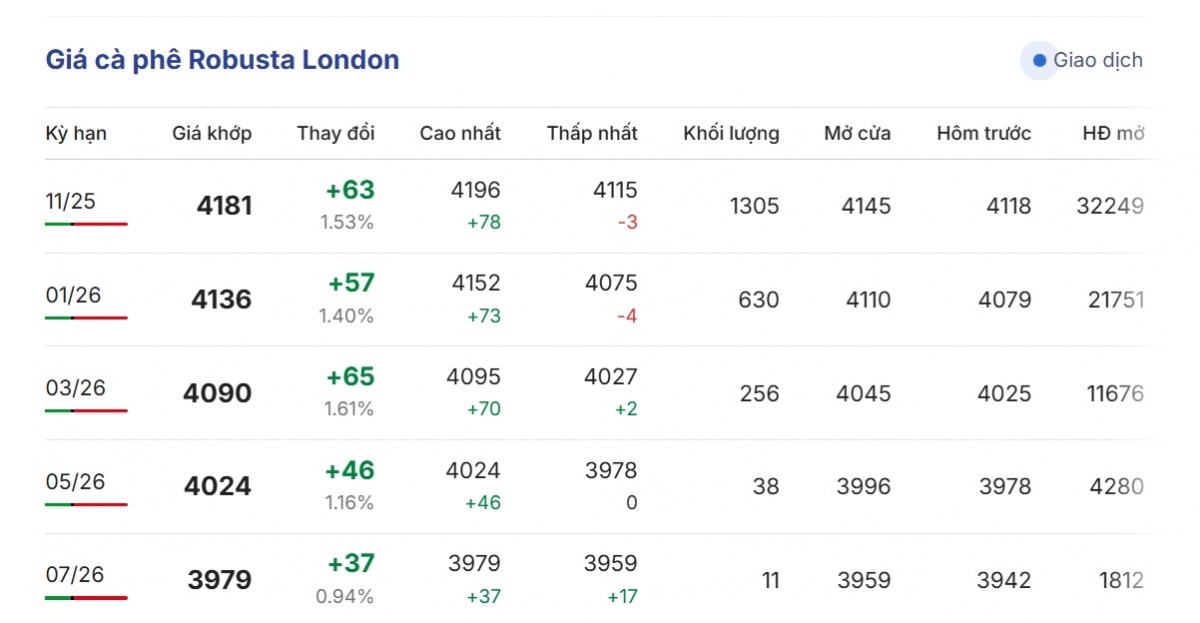Open the 11/25 contract term

point(71,201)
